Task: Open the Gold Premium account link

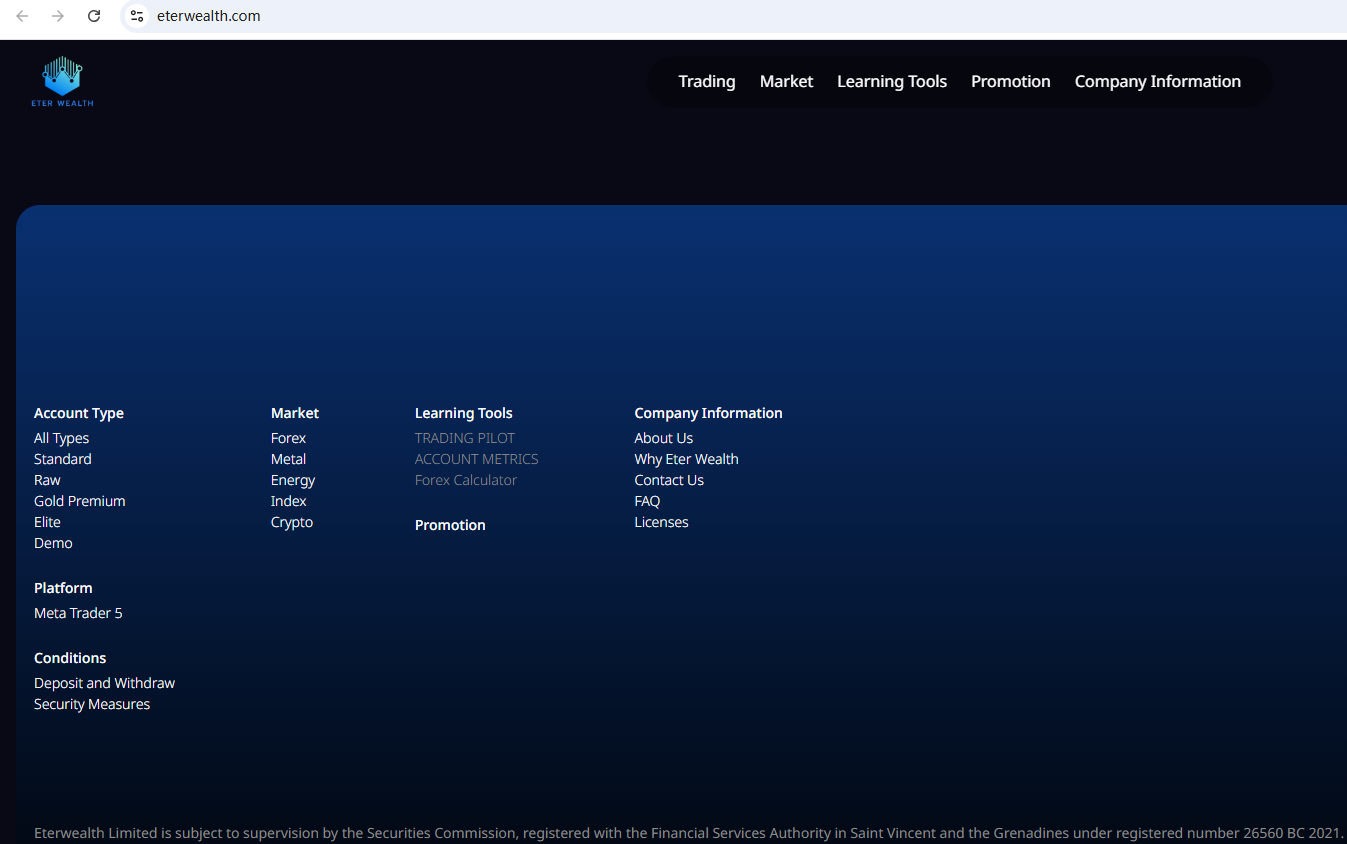Action: coord(79,501)
